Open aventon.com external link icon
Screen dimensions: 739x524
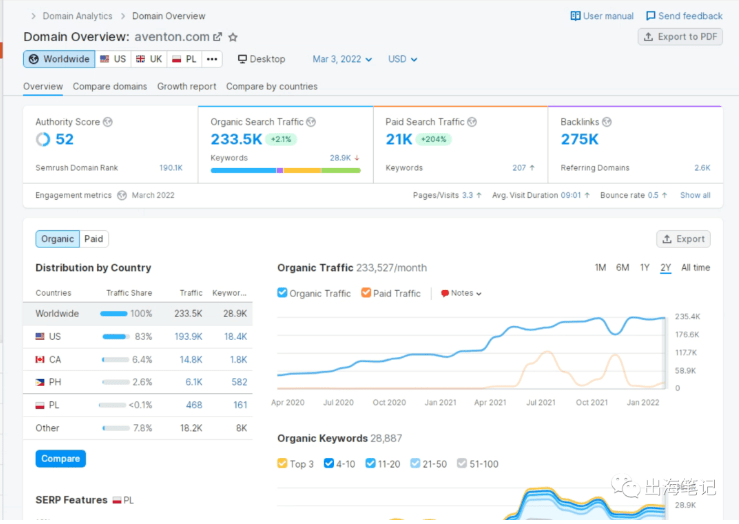pyautogui.click(x=217, y=37)
